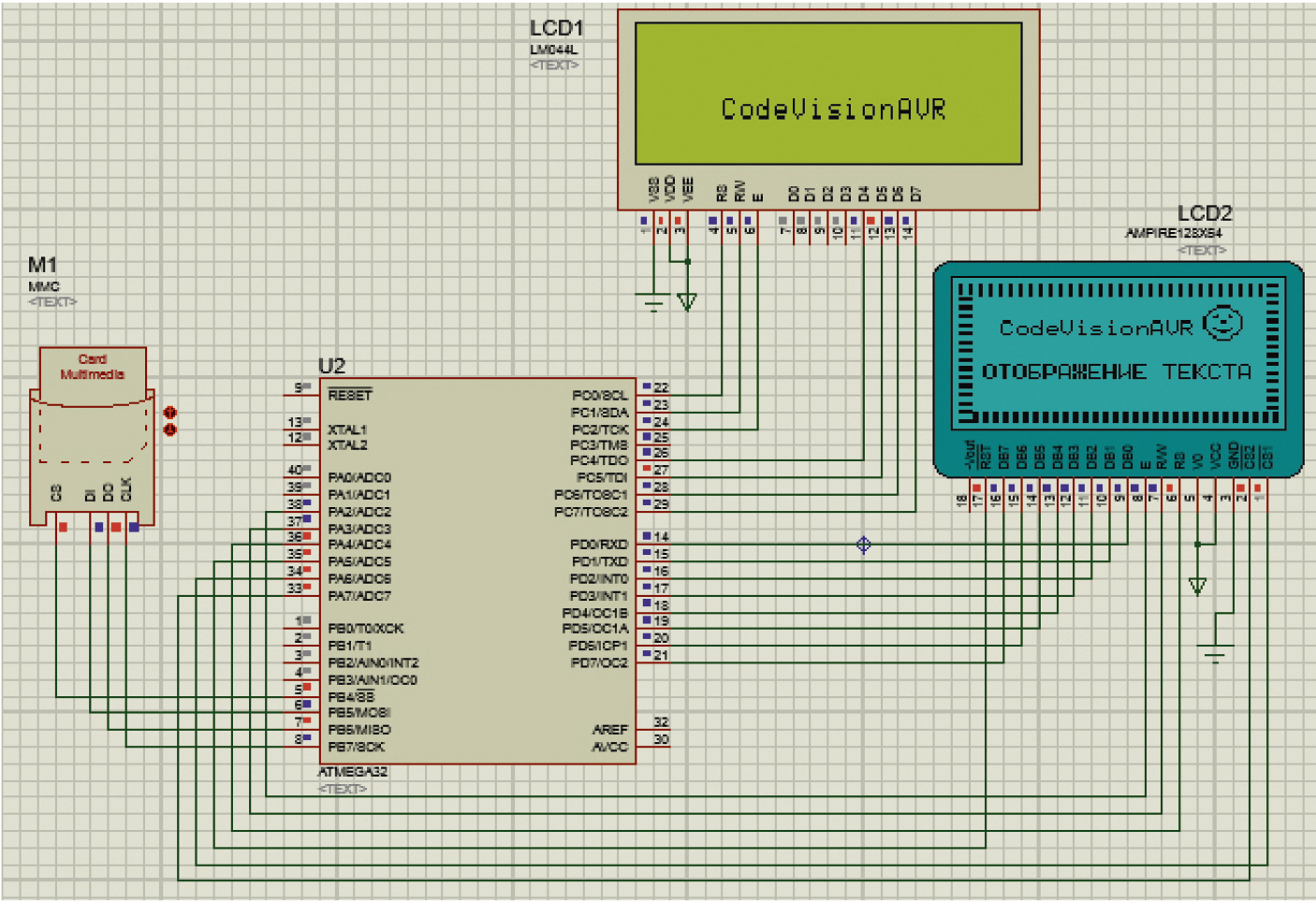Click pin number 30 next to AVCC
The width and height of the screenshot is (1316, 902).
pyautogui.click(x=661, y=739)
